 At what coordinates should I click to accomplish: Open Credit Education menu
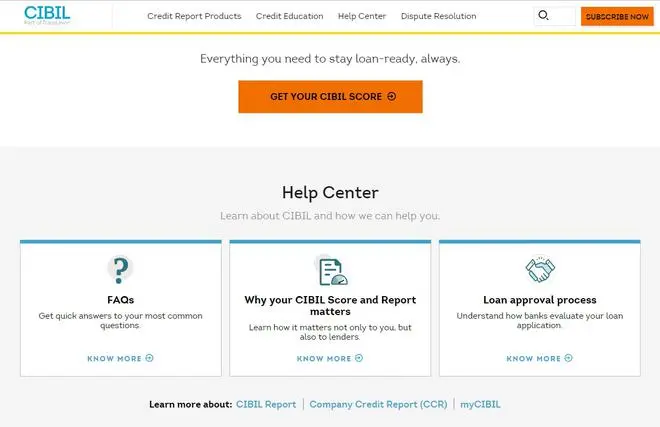[290, 16]
